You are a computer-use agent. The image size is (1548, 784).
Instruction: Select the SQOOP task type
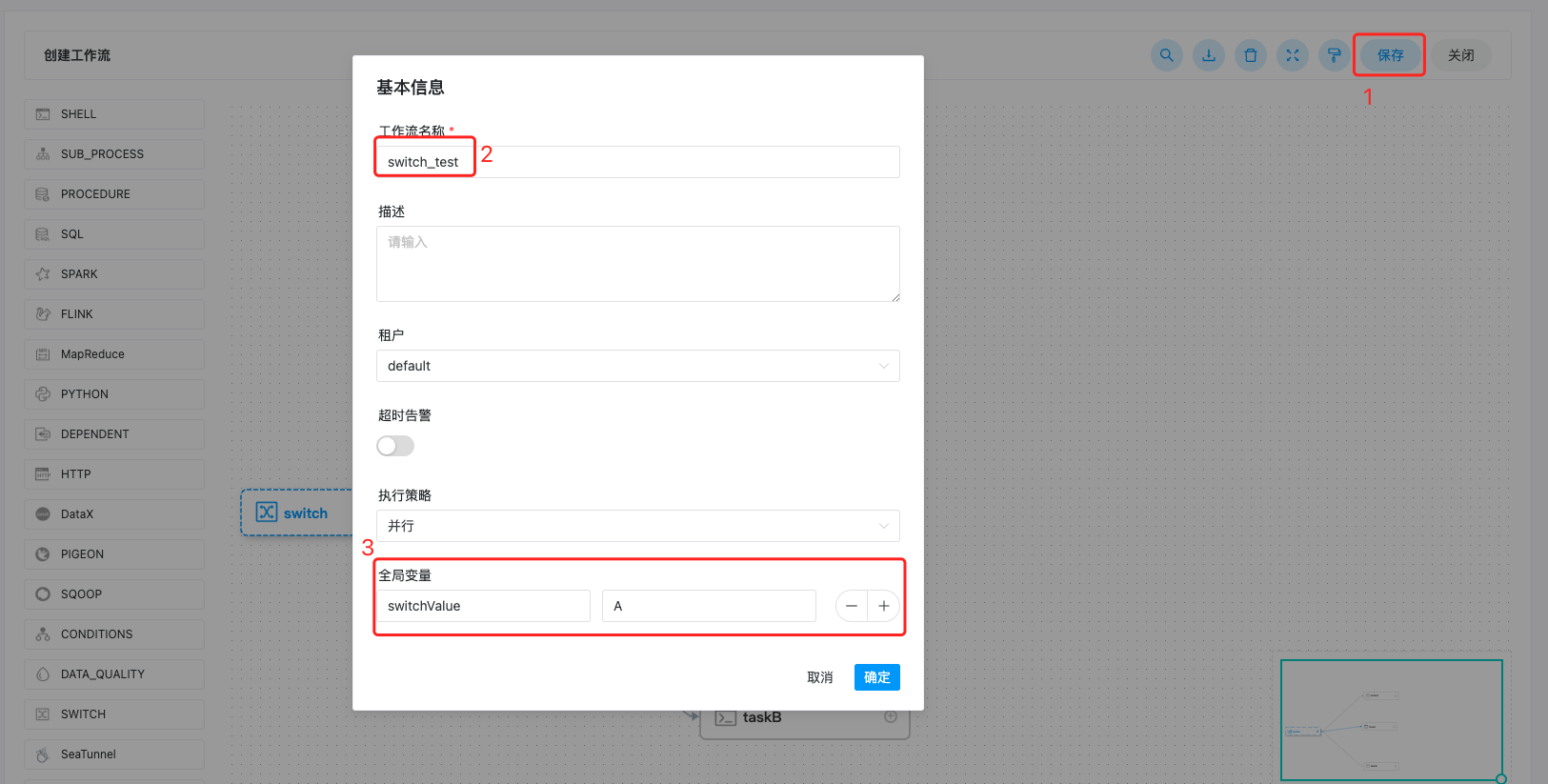[x=114, y=594]
